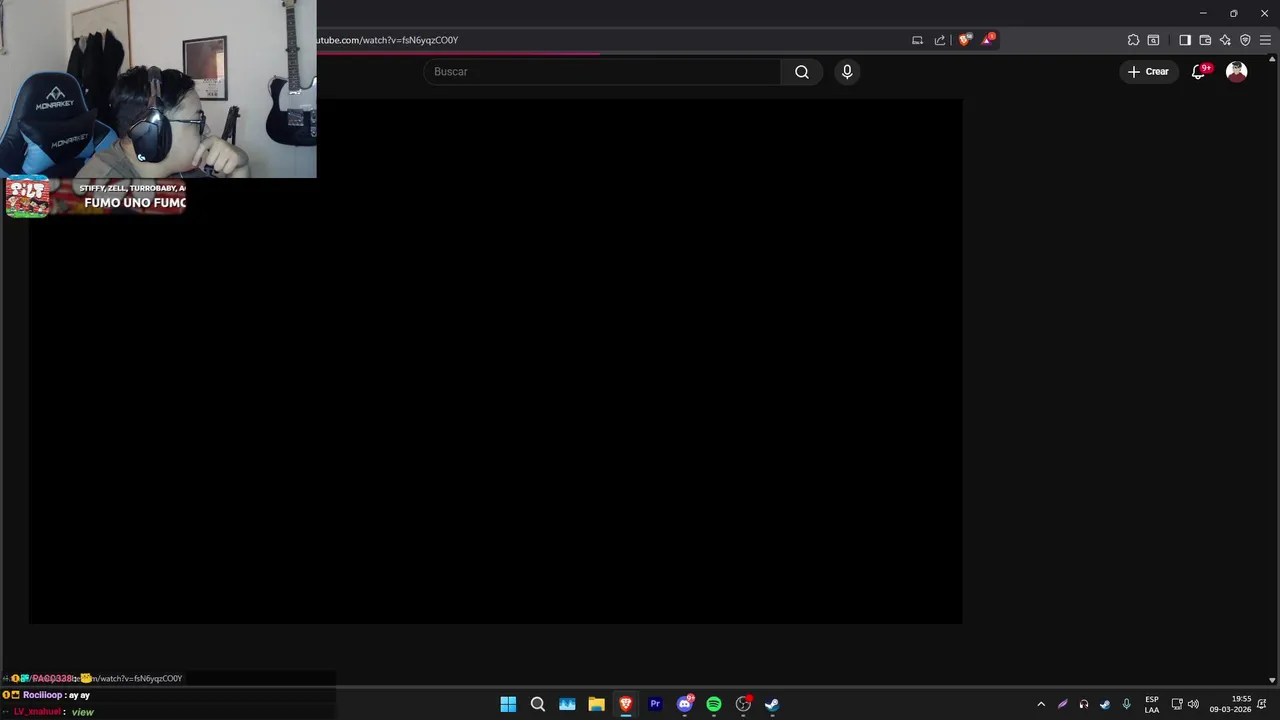Open Adobe Premiere Pro from taskbar
This screenshot has height=720, width=1280.
pos(655,704)
